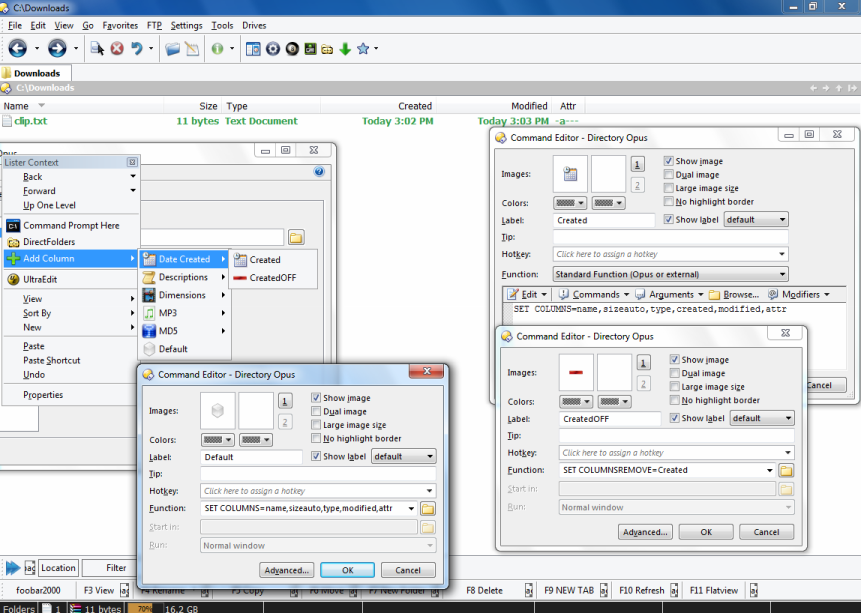861x613 pixels.
Task: Click the green down arrow toolbar icon
Action: (x=345, y=48)
